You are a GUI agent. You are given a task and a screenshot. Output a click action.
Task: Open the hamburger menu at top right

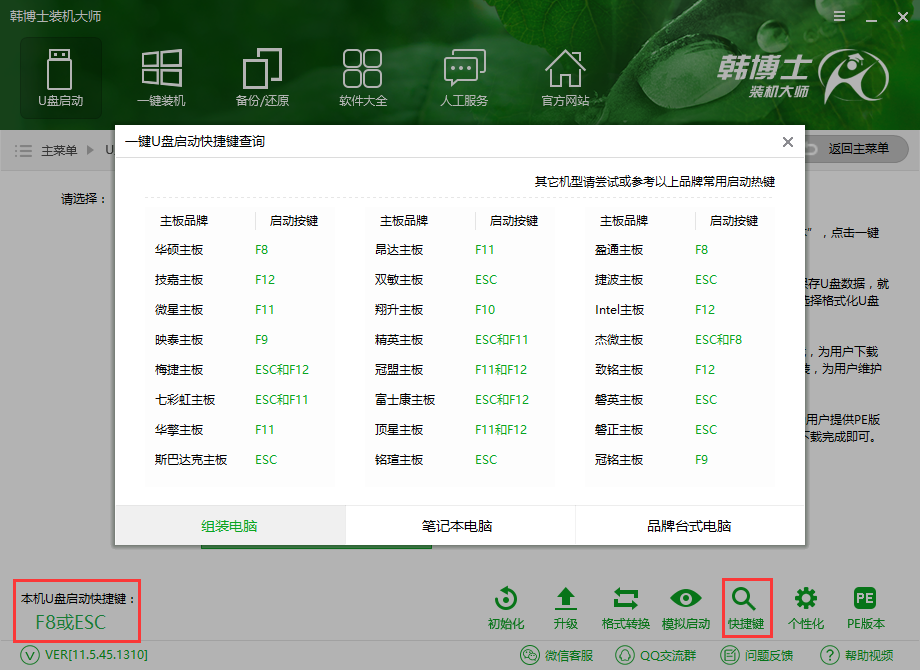click(839, 16)
